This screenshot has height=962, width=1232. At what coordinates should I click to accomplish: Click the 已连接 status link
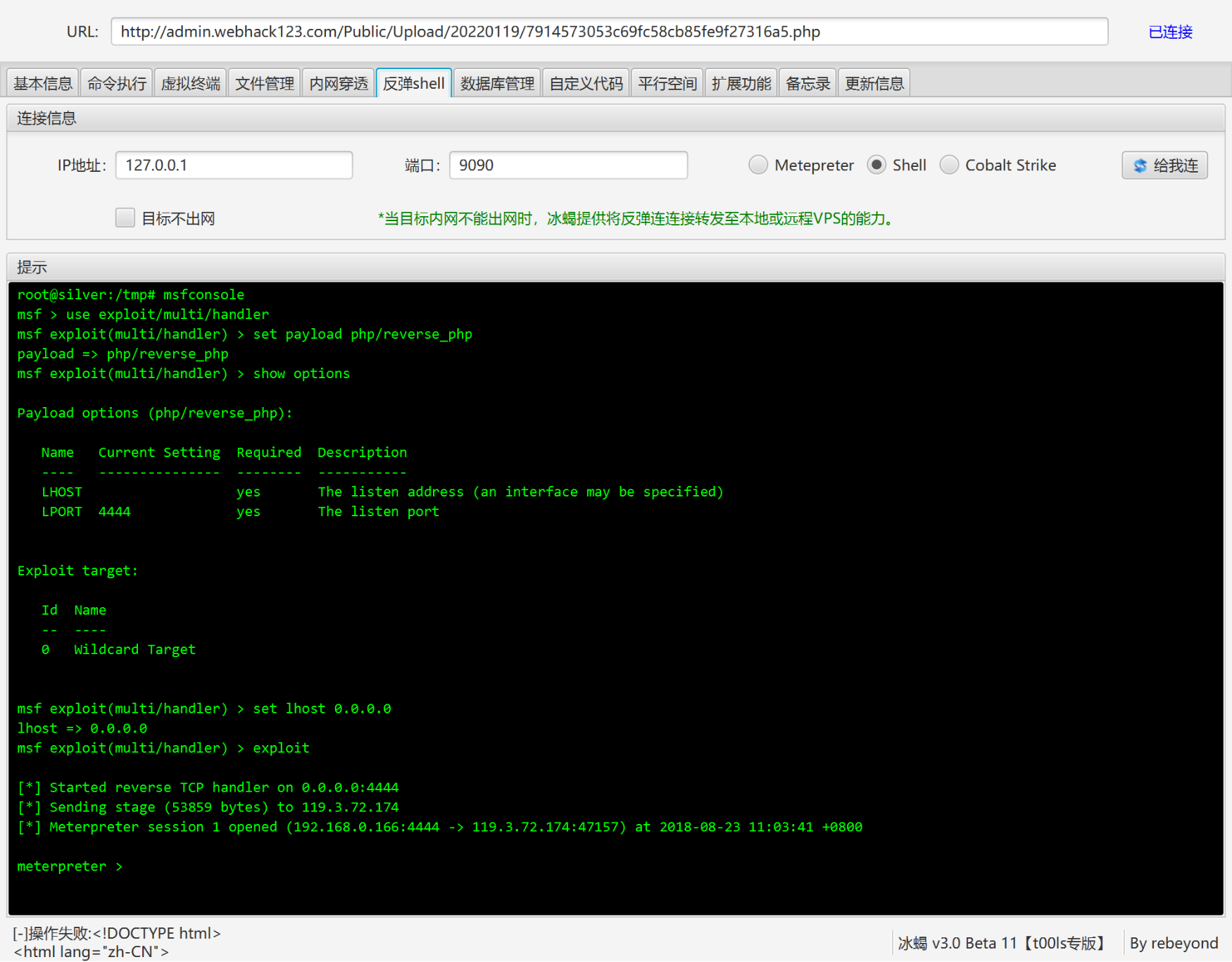(x=1170, y=32)
